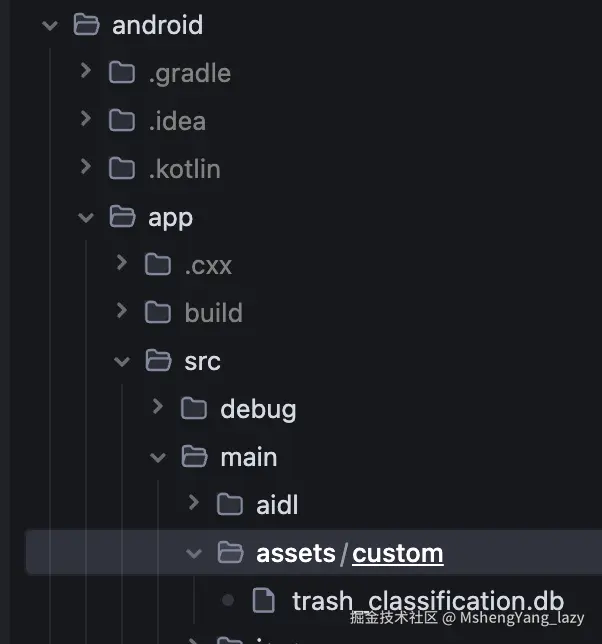
Task: Click the .kotlin folder icon
Action: tap(122, 169)
